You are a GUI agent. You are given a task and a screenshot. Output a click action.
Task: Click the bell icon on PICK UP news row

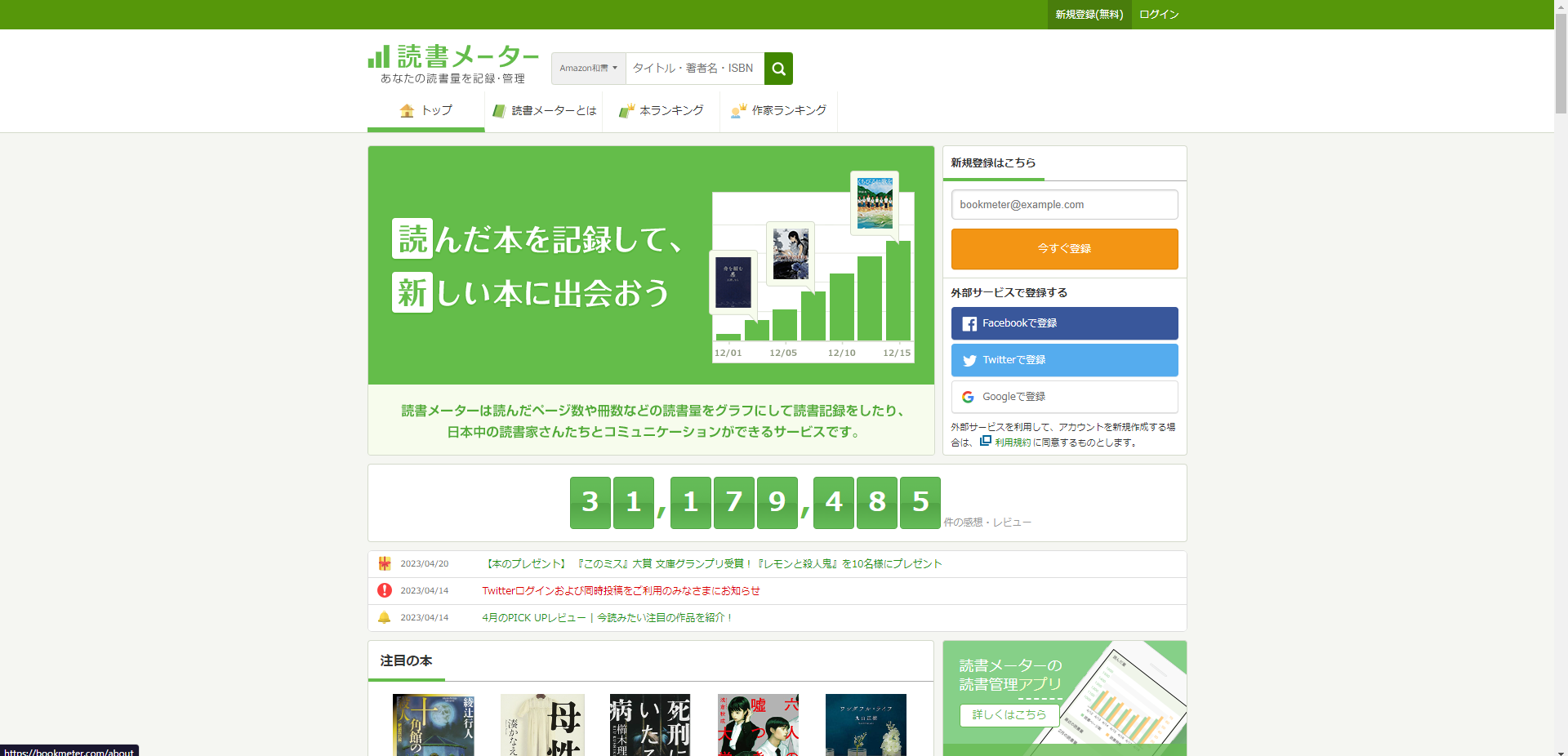click(x=385, y=617)
